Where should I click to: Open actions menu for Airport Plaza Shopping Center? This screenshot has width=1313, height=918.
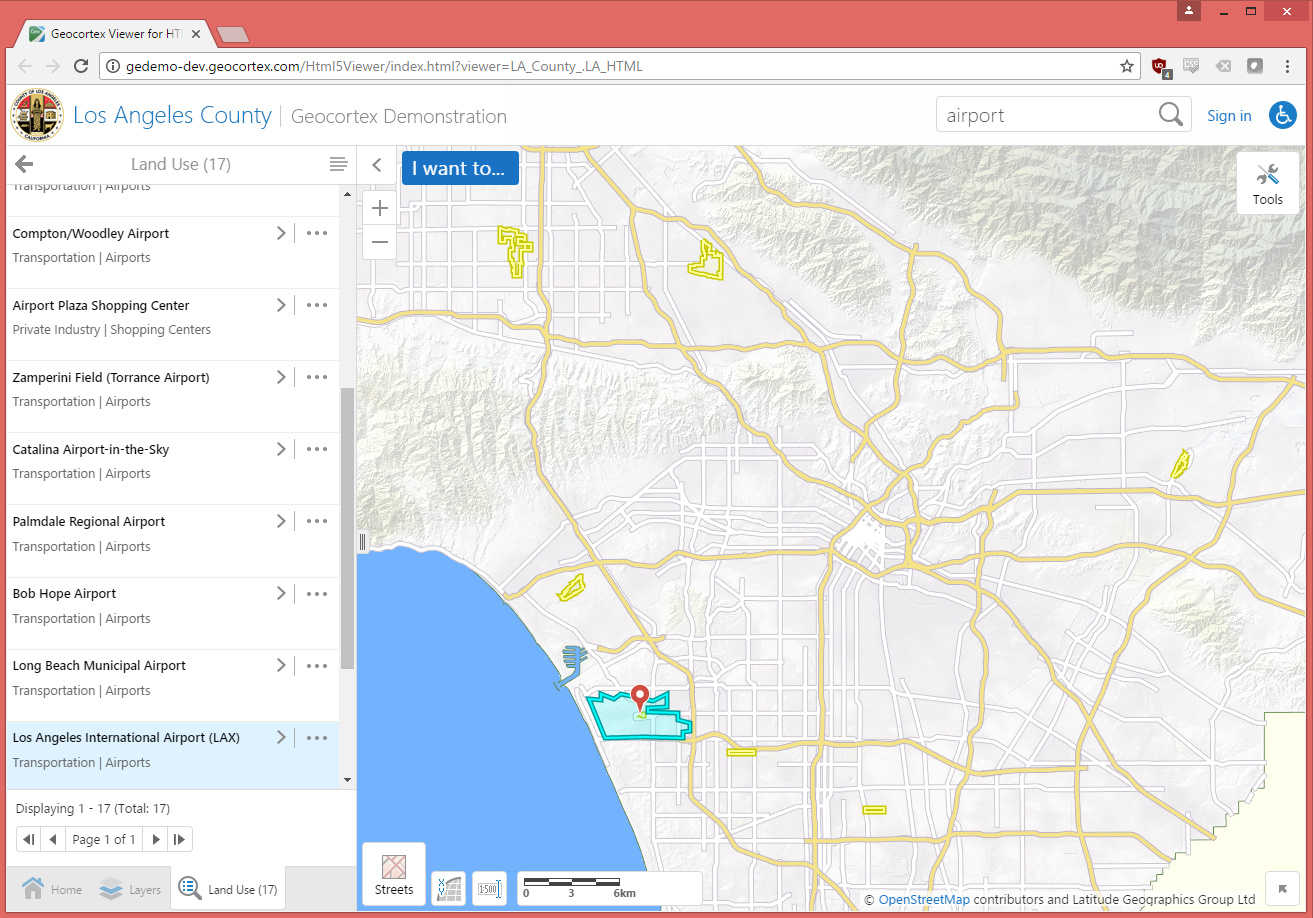[317, 305]
